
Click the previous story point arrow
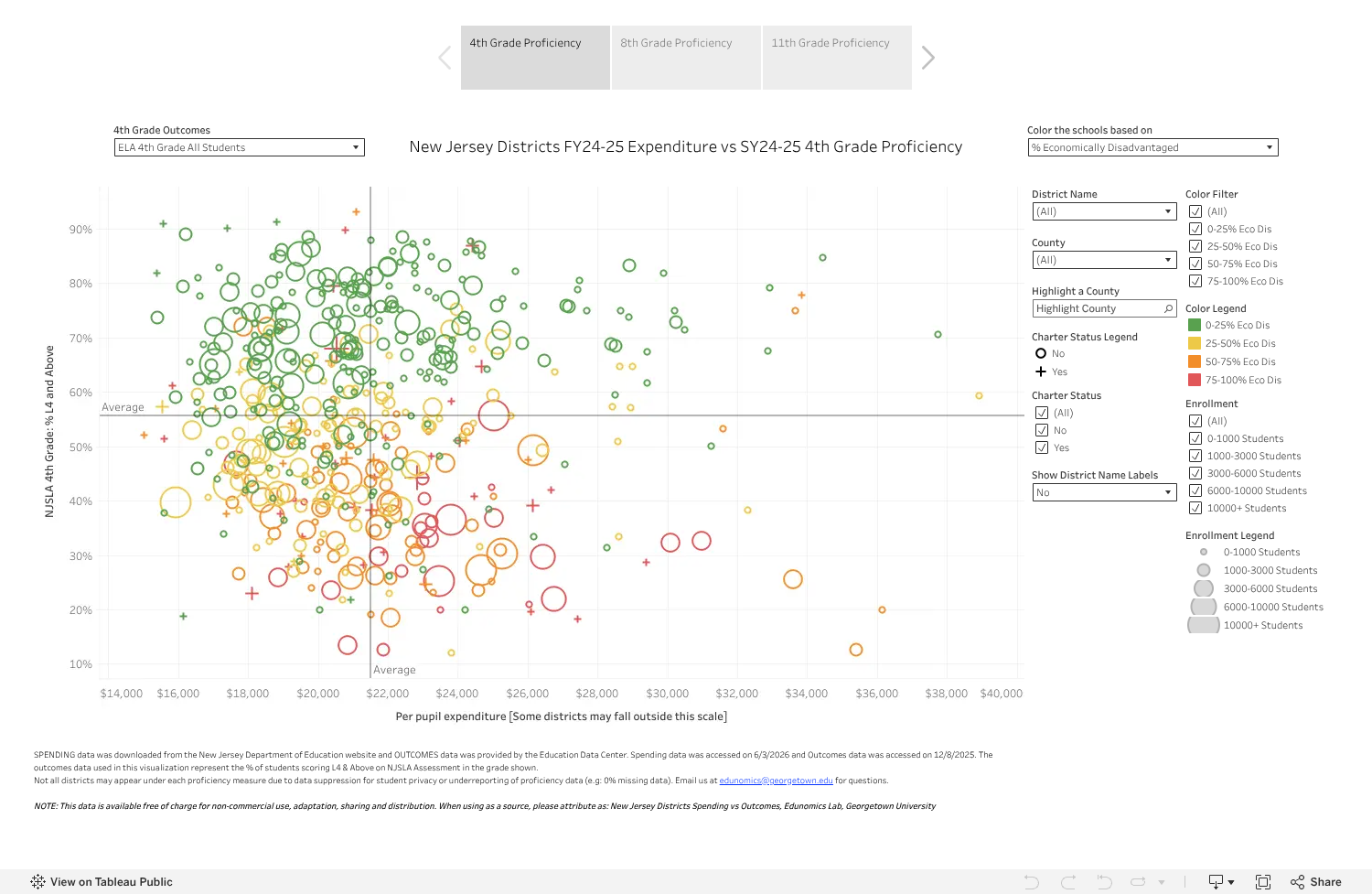445,58
